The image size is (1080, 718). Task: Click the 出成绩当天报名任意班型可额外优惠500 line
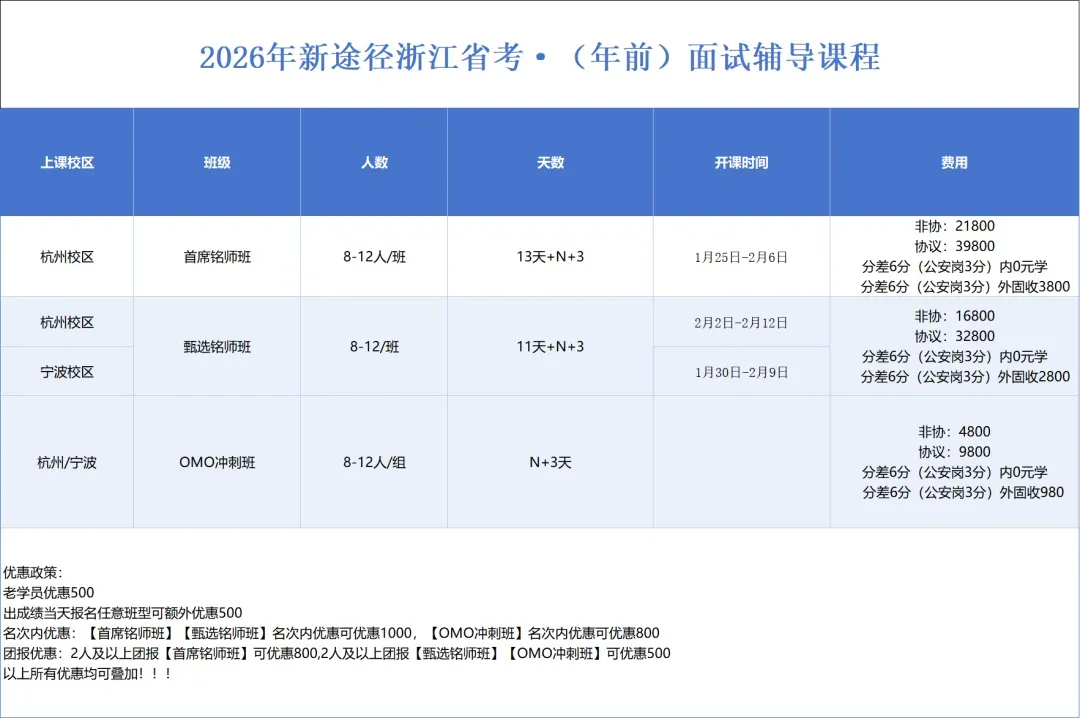point(123,613)
